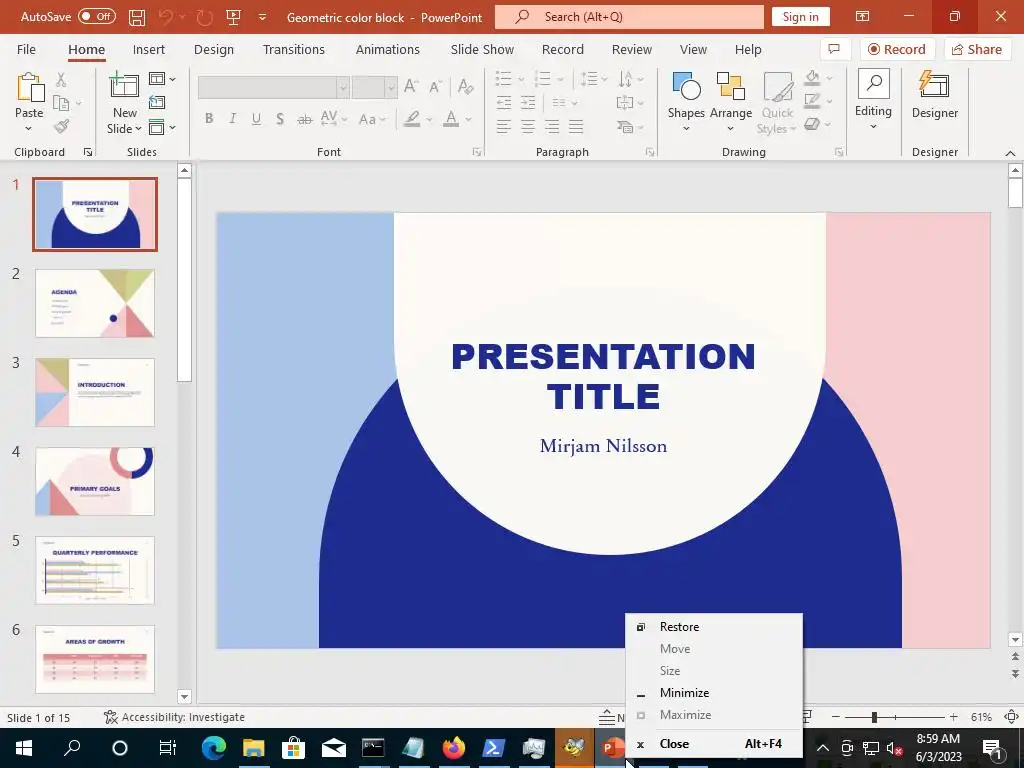This screenshot has height=768, width=1024.
Task: Increase font size with the A icon
Action: (411, 86)
